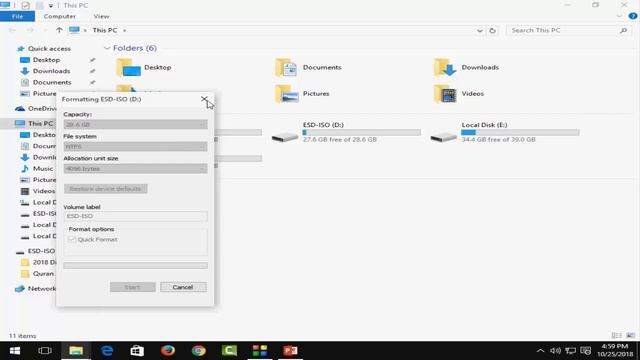Click the search magnifier icon

pyautogui.click(x=623, y=31)
